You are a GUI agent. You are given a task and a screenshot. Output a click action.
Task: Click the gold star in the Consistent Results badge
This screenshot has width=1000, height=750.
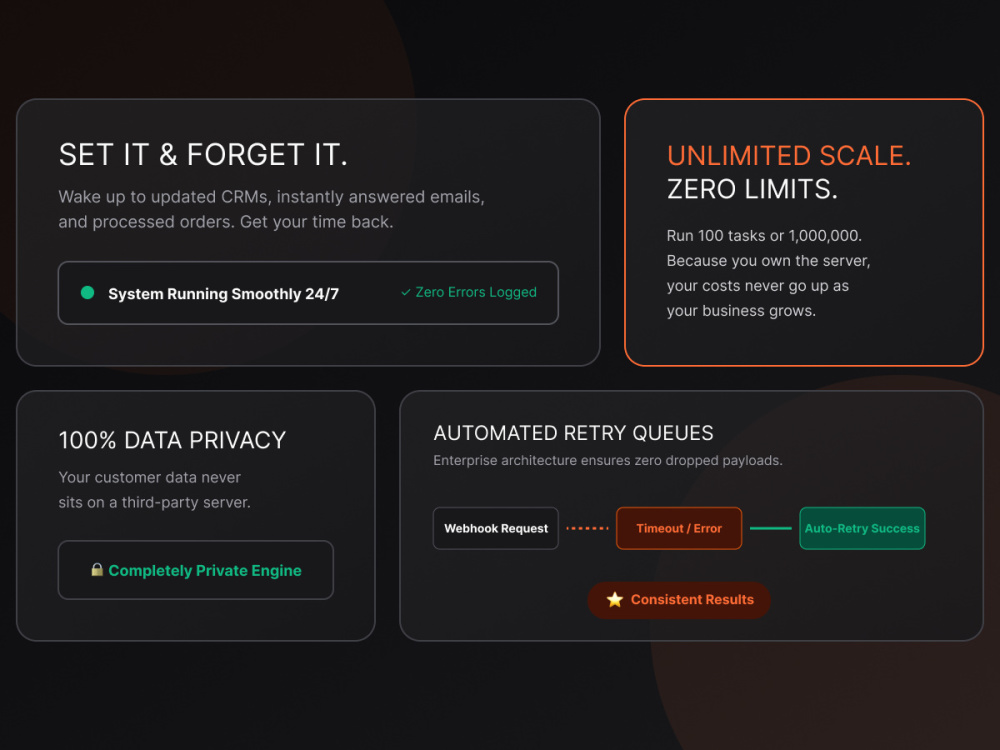click(615, 599)
